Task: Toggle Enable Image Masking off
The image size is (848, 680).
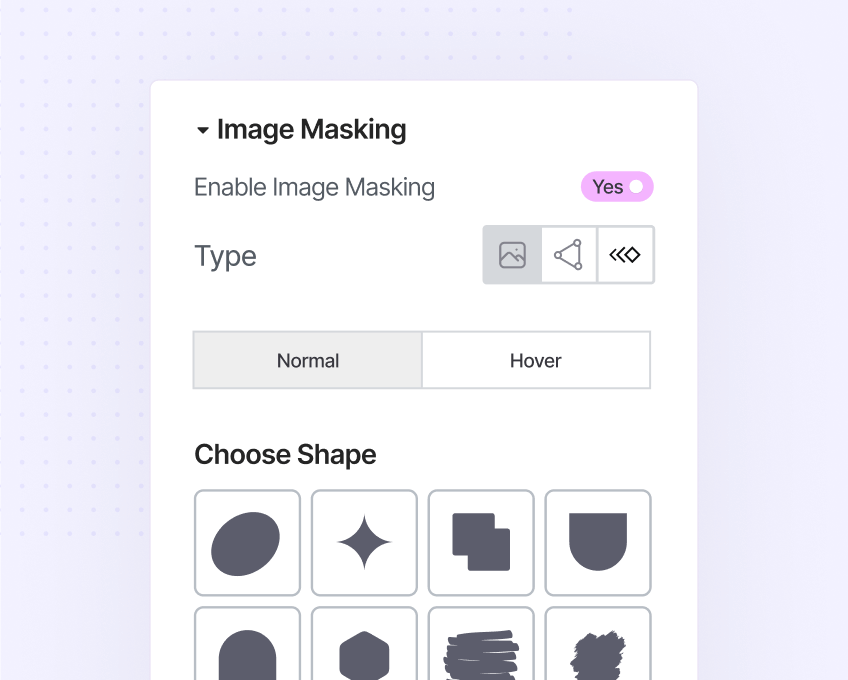Action: (617, 187)
